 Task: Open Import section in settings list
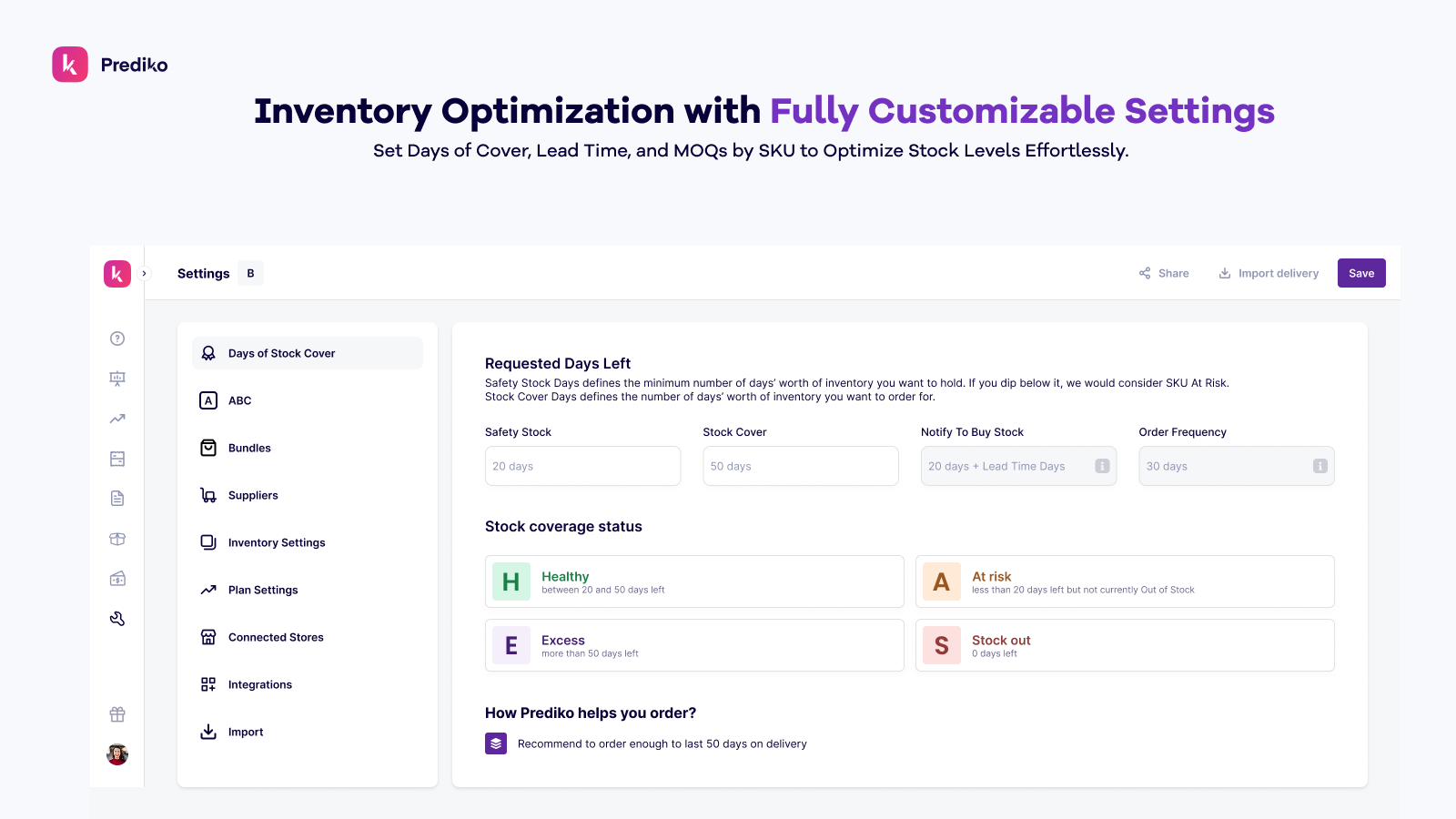308,732
